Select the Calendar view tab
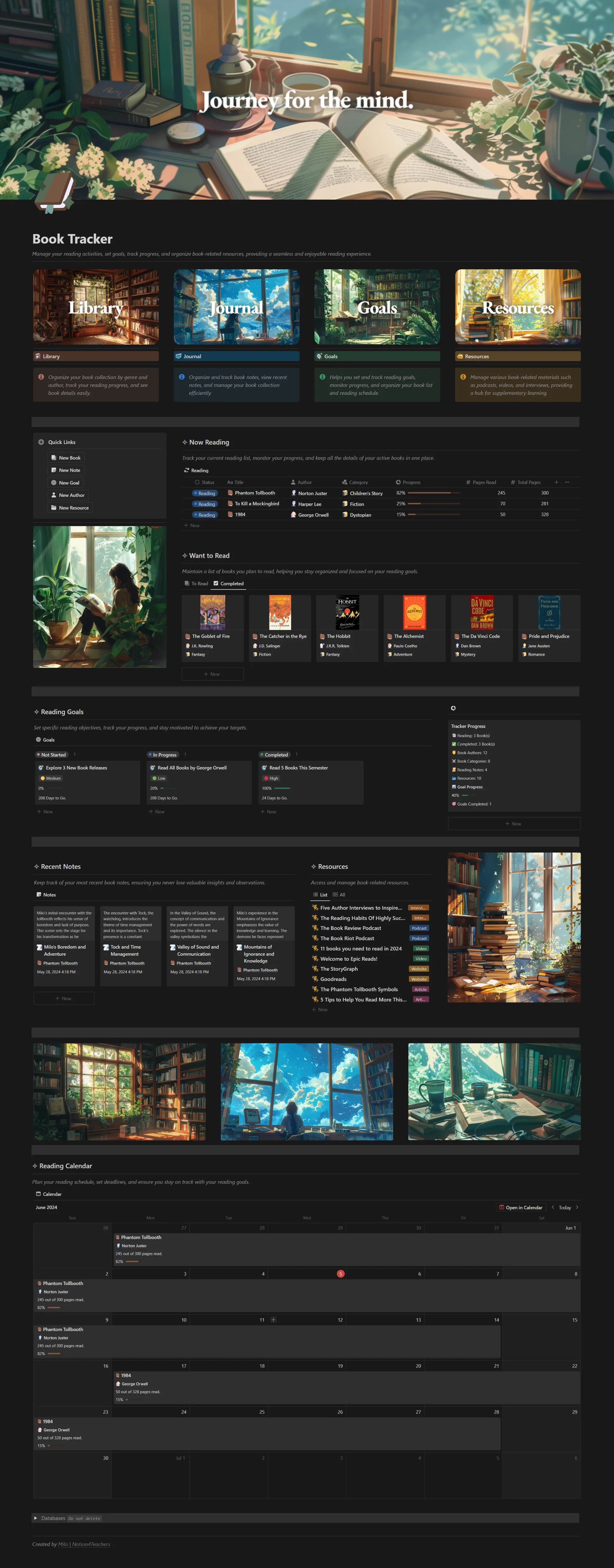This screenshot has height=1568, width=614. tap(49, 1194)
